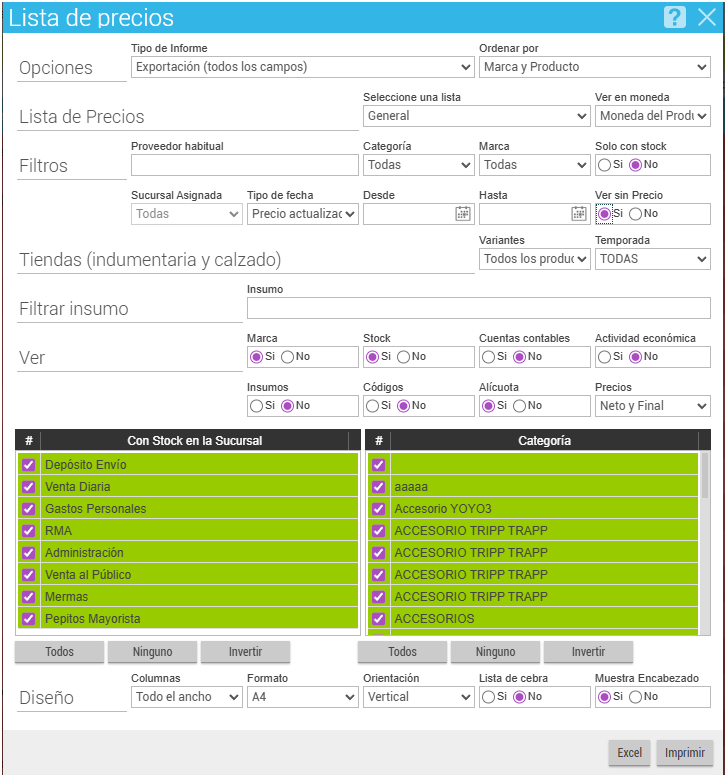Select No for Ver sin Precio
The width and height of the screenshot is (727, 777).
pos(636,214)
